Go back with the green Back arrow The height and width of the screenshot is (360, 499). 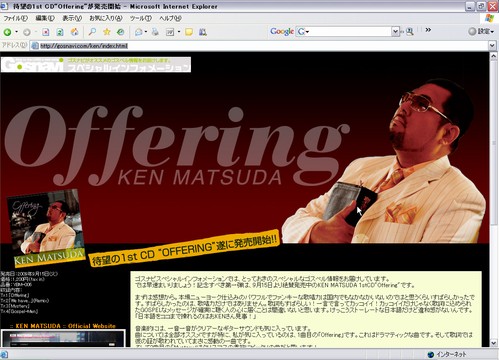7,32
